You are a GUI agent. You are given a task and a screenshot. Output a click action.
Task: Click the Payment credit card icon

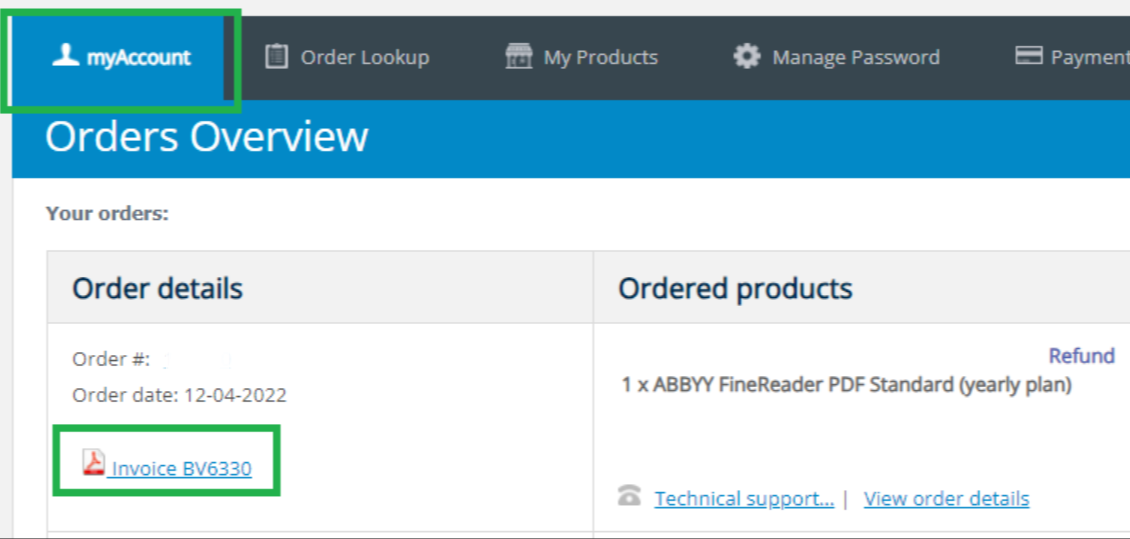1028,55
